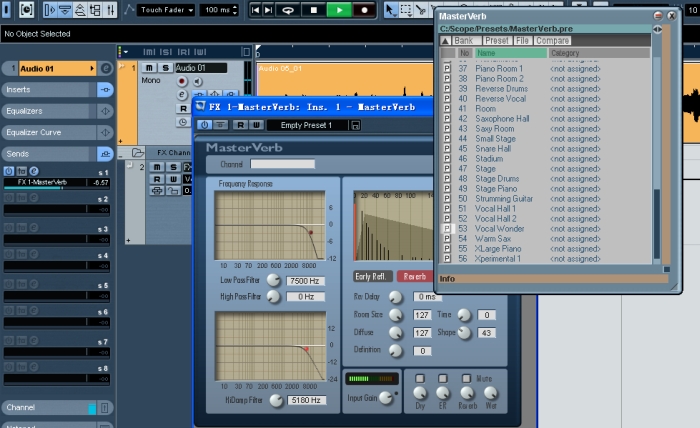700x428 pixels.
Task: Click the Record button in transport
Action: (364, 10)
